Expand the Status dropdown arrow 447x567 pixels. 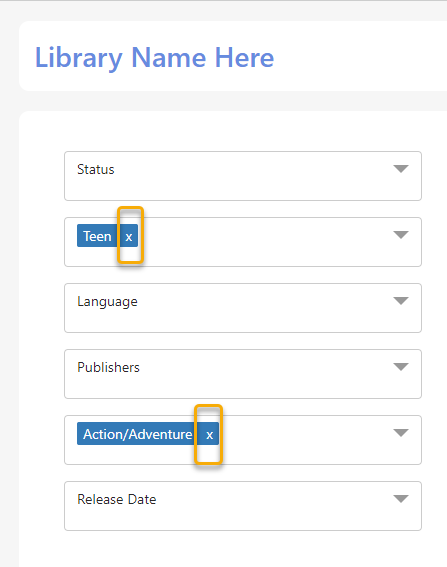[x=401, y=169]
